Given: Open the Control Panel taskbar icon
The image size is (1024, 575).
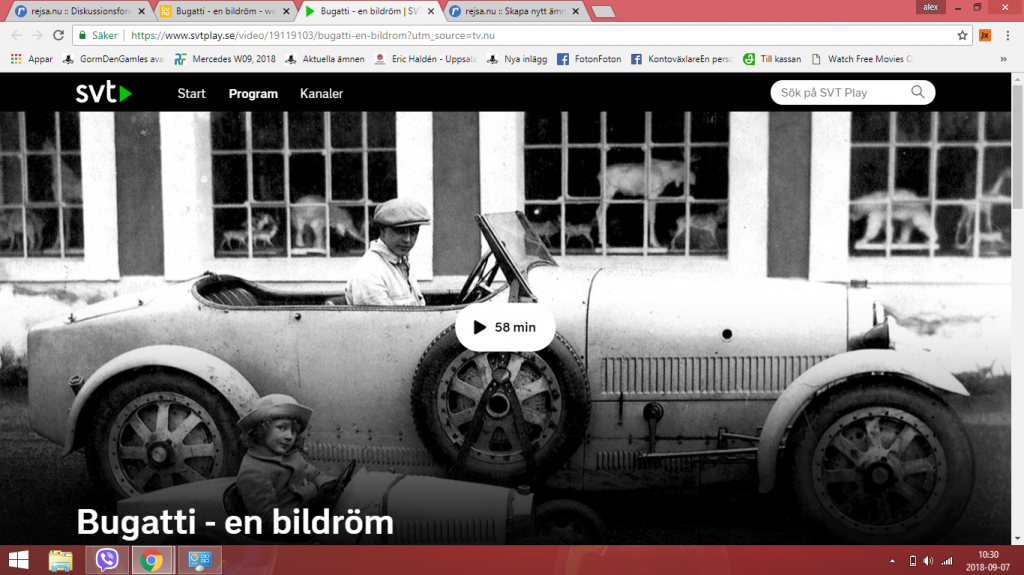Looking at the screenshot, I should [199, 561].
